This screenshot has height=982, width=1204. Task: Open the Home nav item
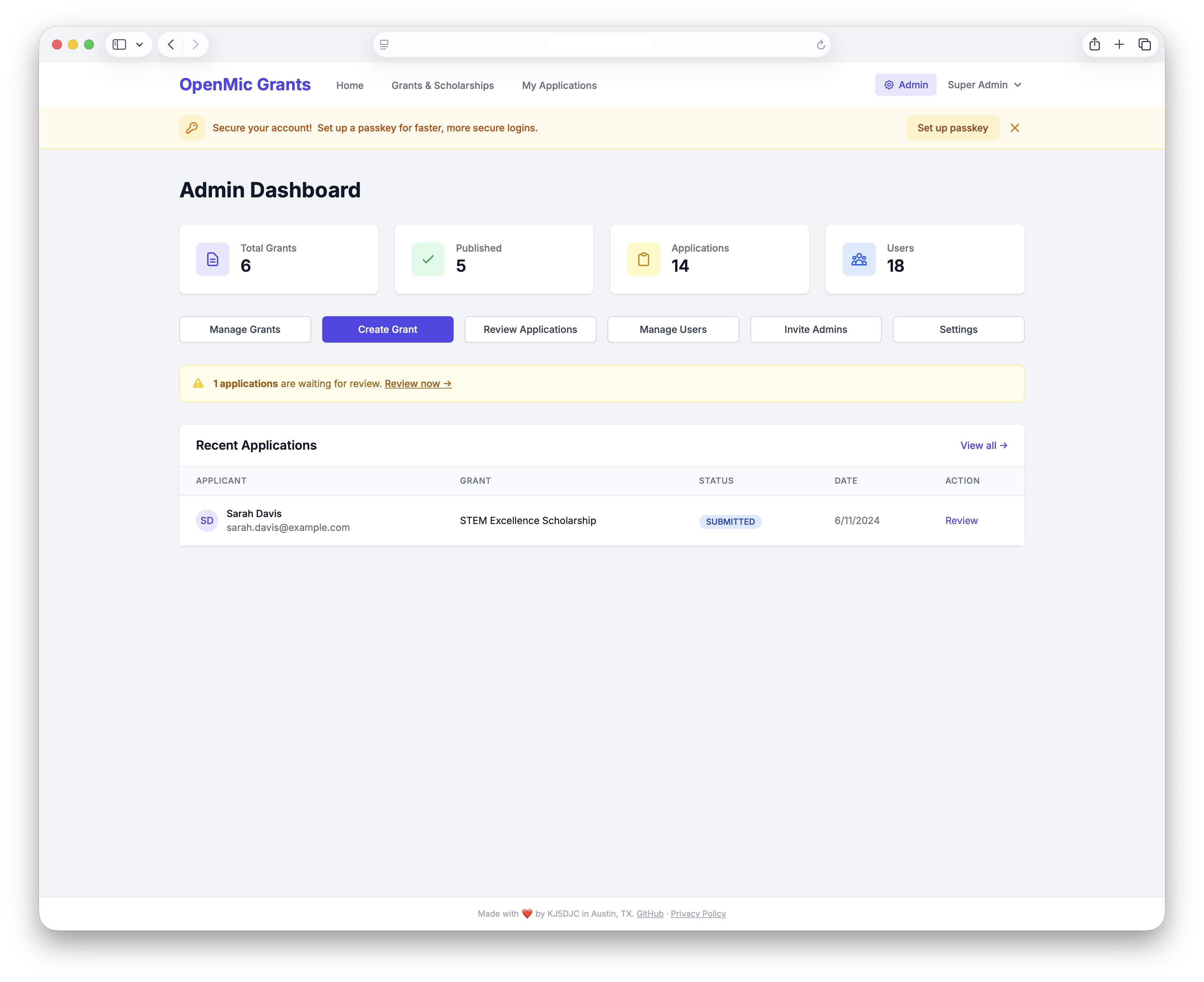tap(350, 85)
